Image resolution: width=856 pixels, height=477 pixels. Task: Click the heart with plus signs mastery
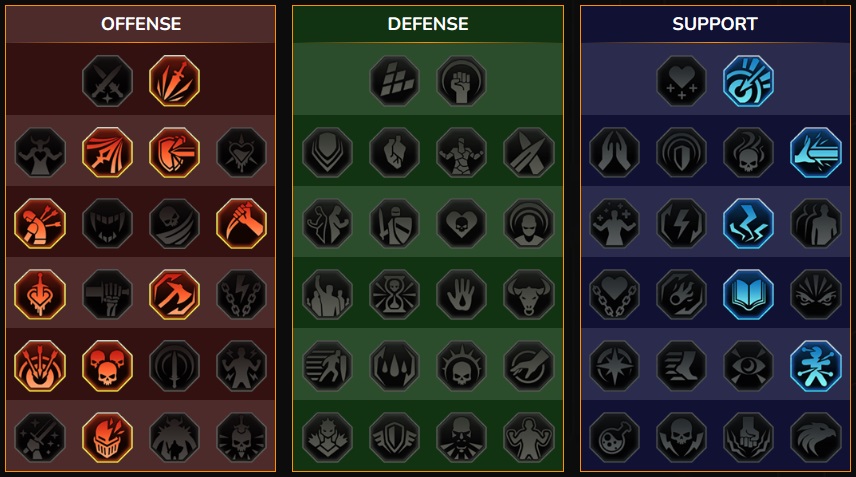tap(681, 81)
